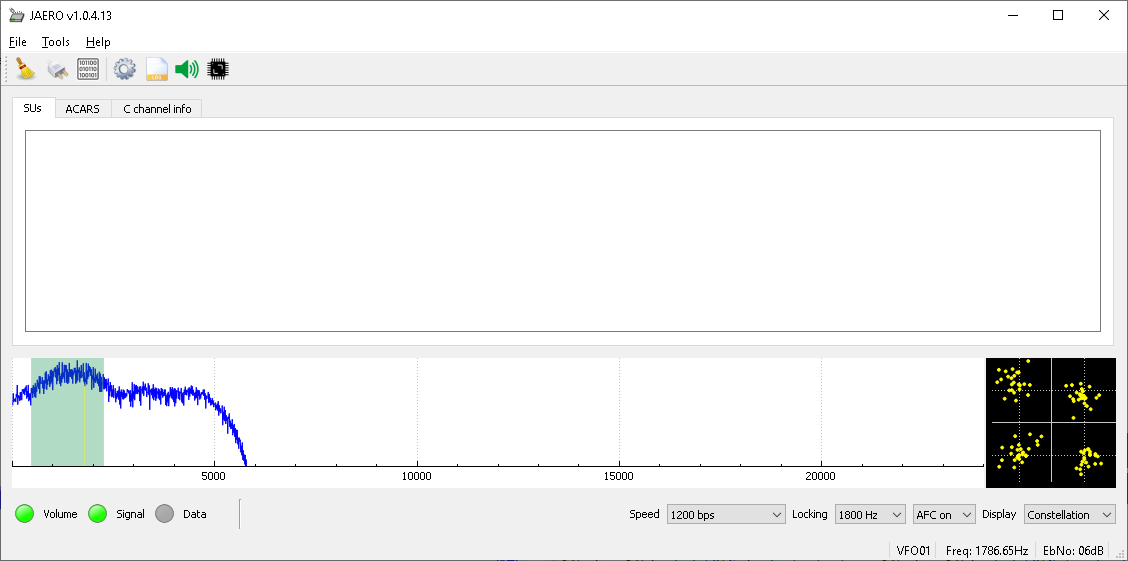Expand the Display Constellation dropdown
The image size is (1128, 561).
point(1070,514)
